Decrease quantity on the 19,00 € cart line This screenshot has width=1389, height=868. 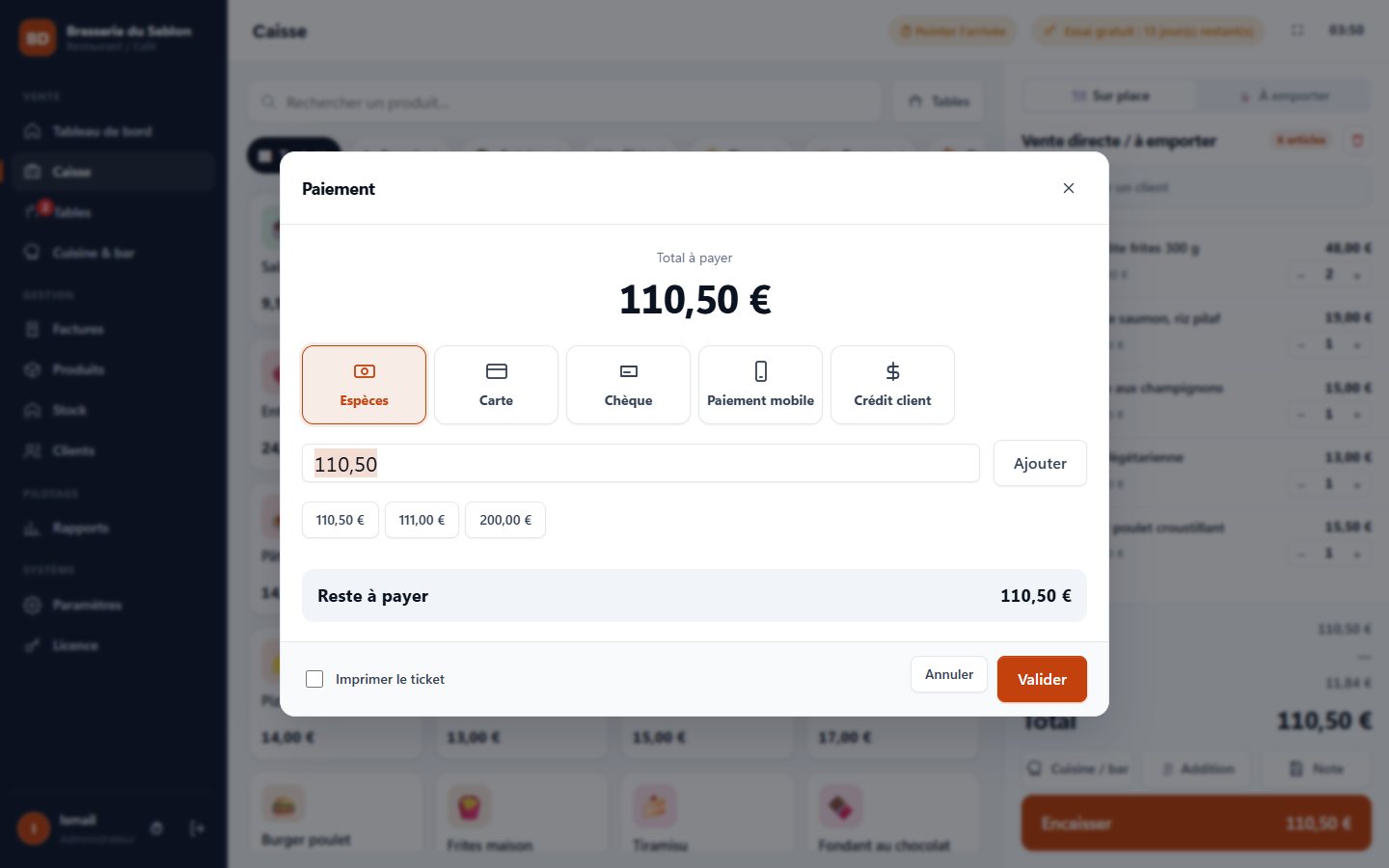pyautogui.click(x=1301, y=344)
